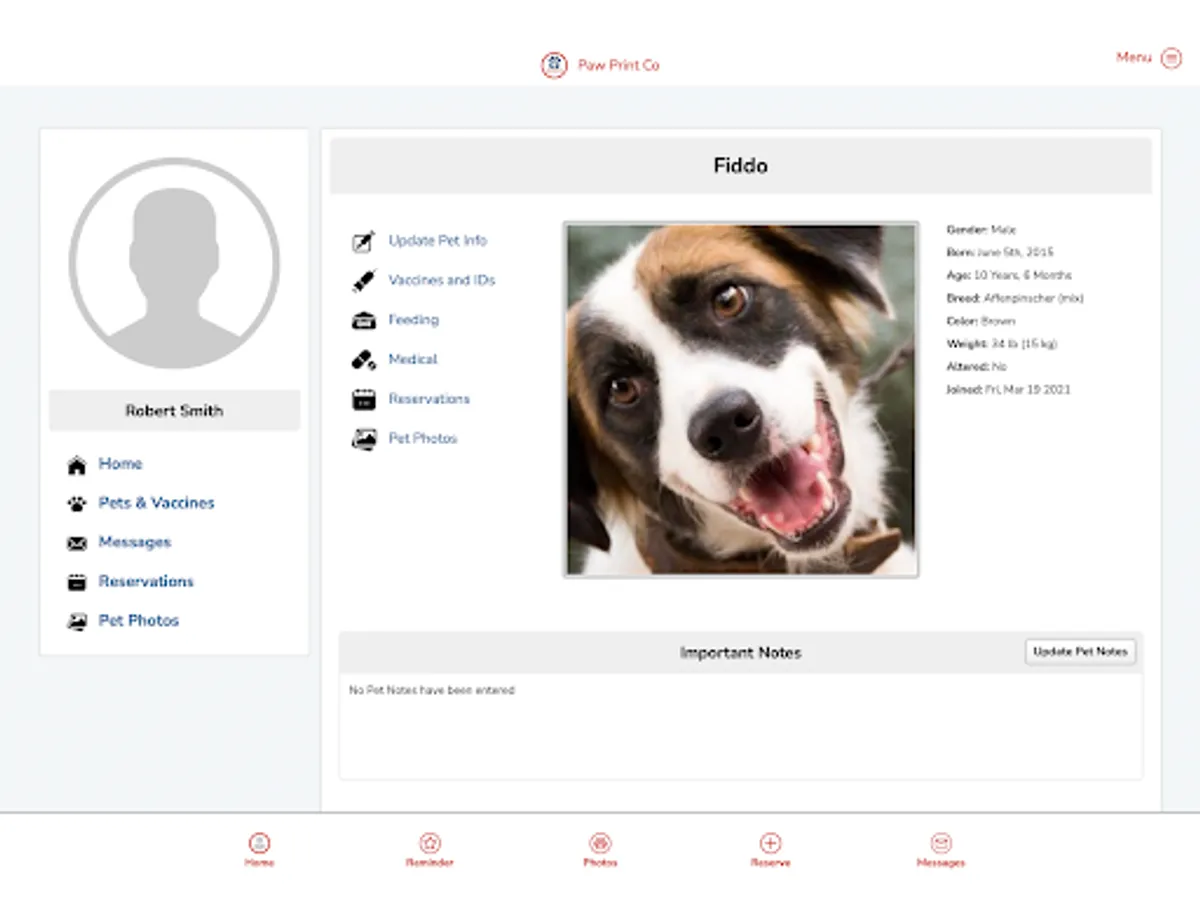Click the Reserve plus icon

[x=770, y=845]
